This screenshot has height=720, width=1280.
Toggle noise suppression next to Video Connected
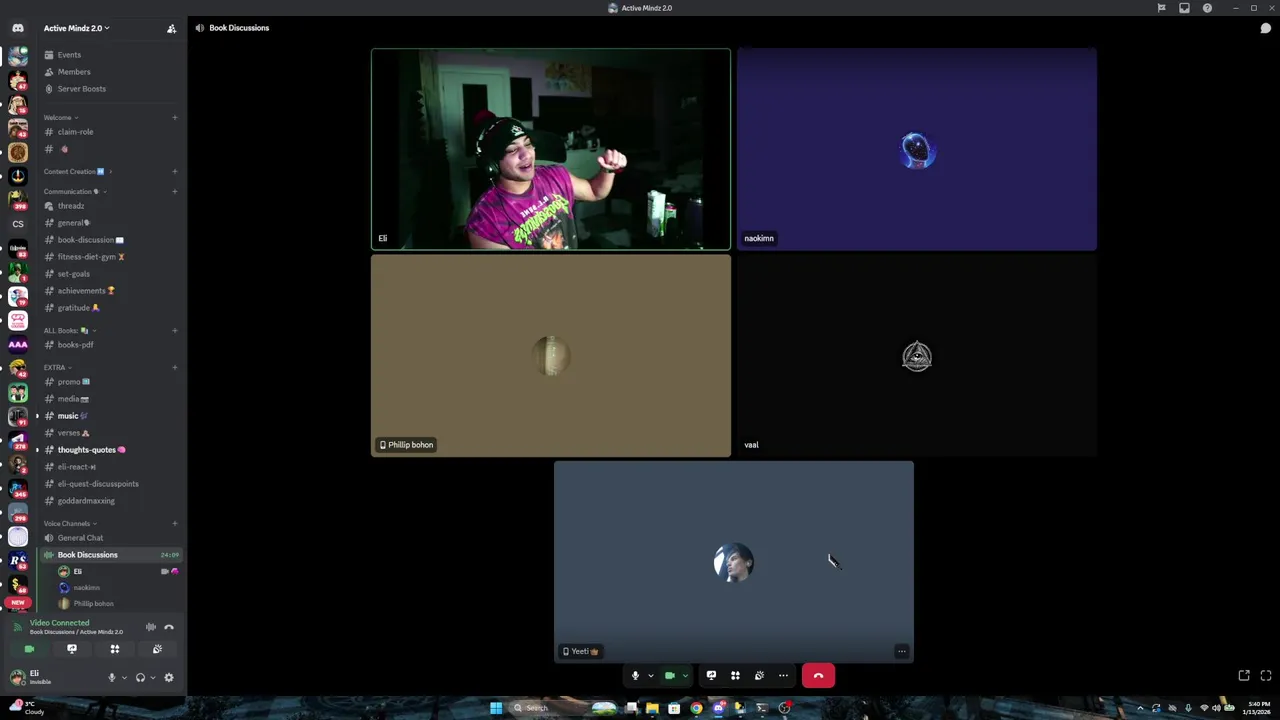151,627
